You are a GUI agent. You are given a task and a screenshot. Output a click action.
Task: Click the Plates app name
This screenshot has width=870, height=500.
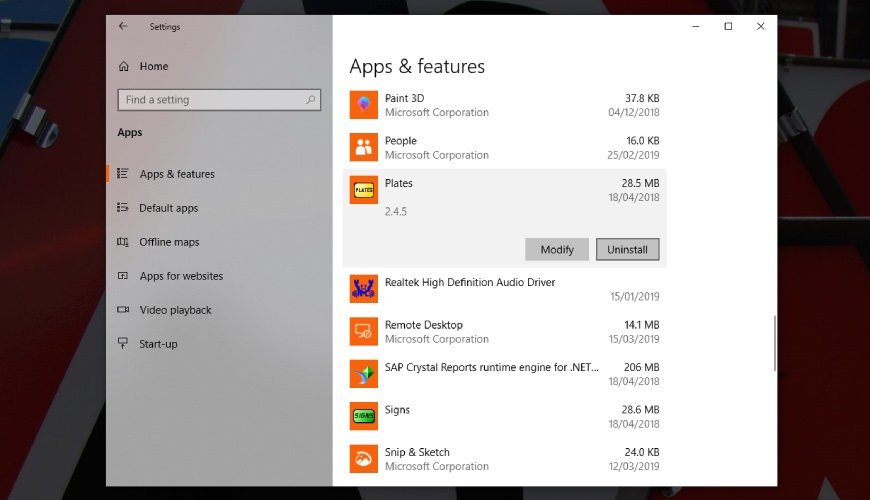pyautogui.click(x=399, y=183)
